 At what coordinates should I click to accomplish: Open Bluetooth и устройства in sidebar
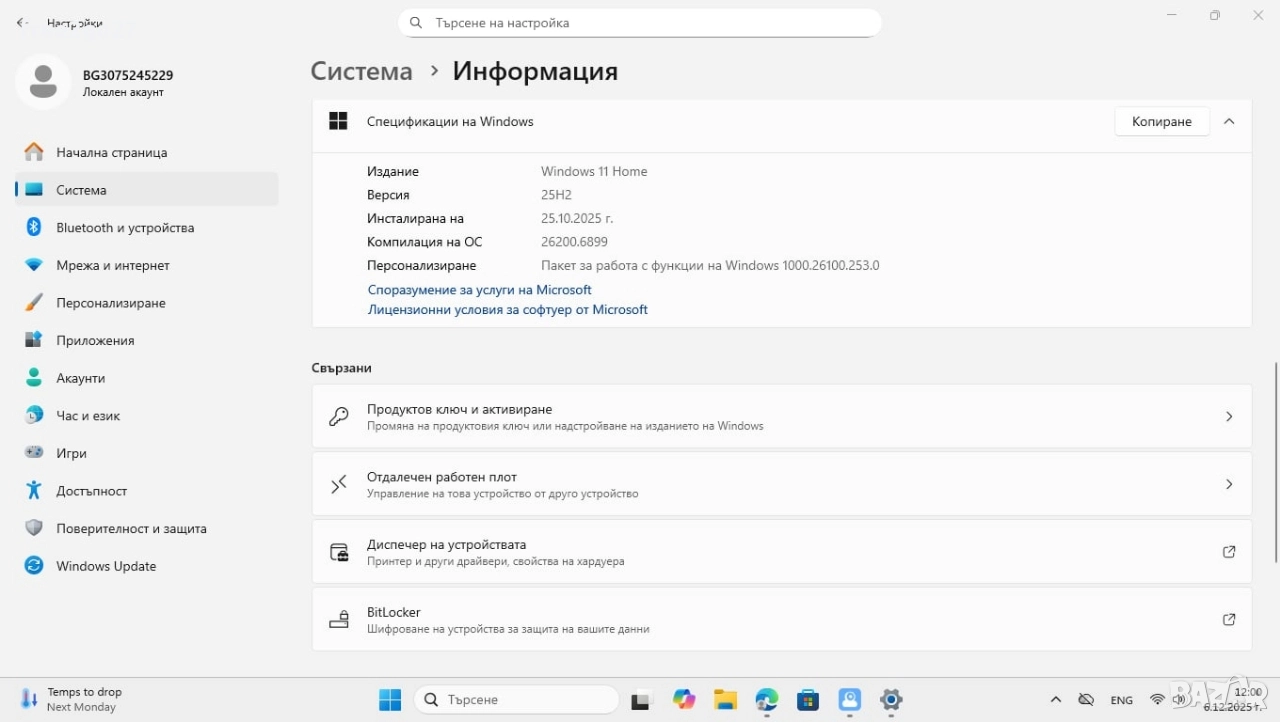[125, 228]
